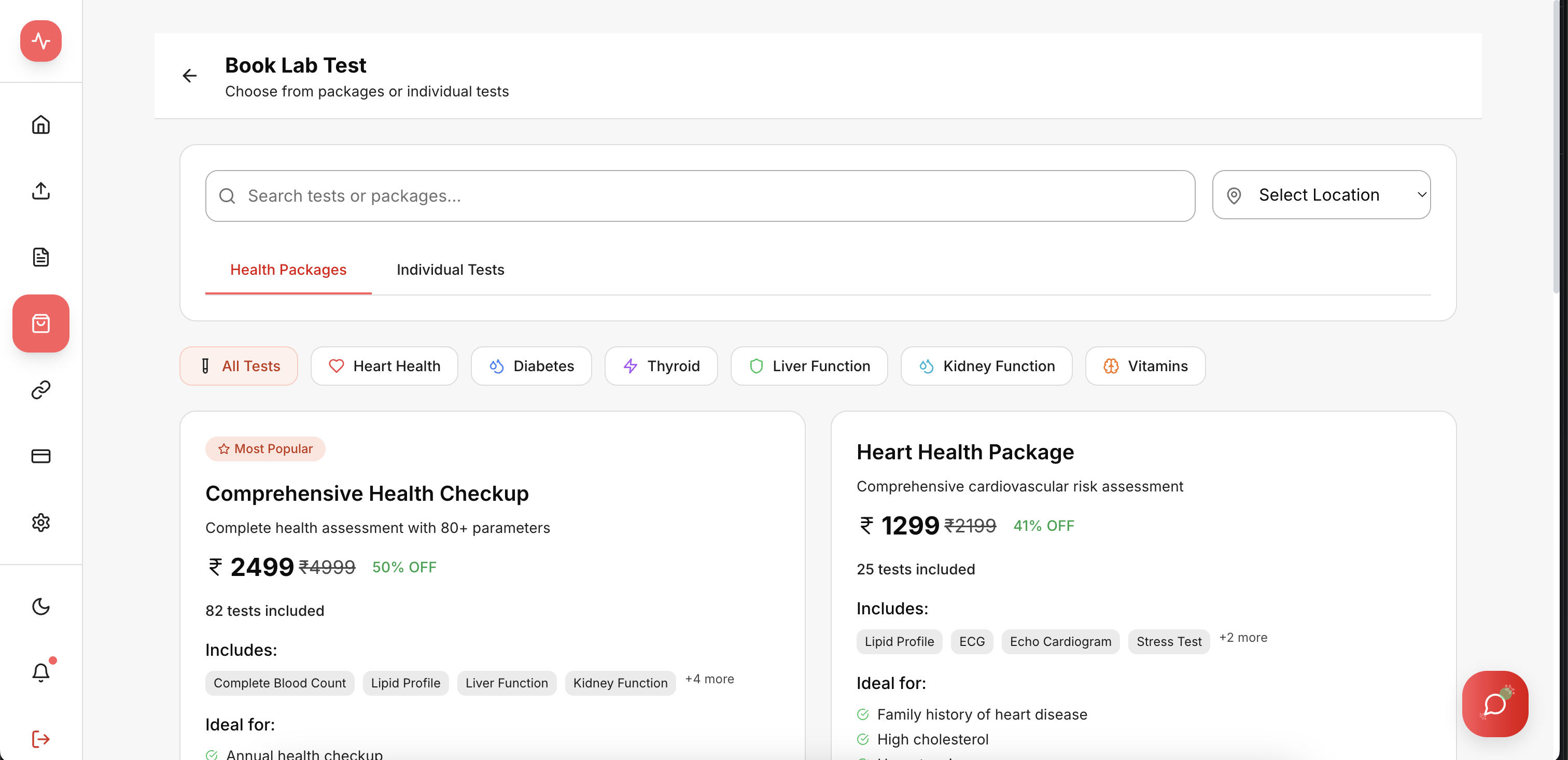Open the Select Location dropdown
The image size is (1568, 760).
click(x=1321, y=195)
